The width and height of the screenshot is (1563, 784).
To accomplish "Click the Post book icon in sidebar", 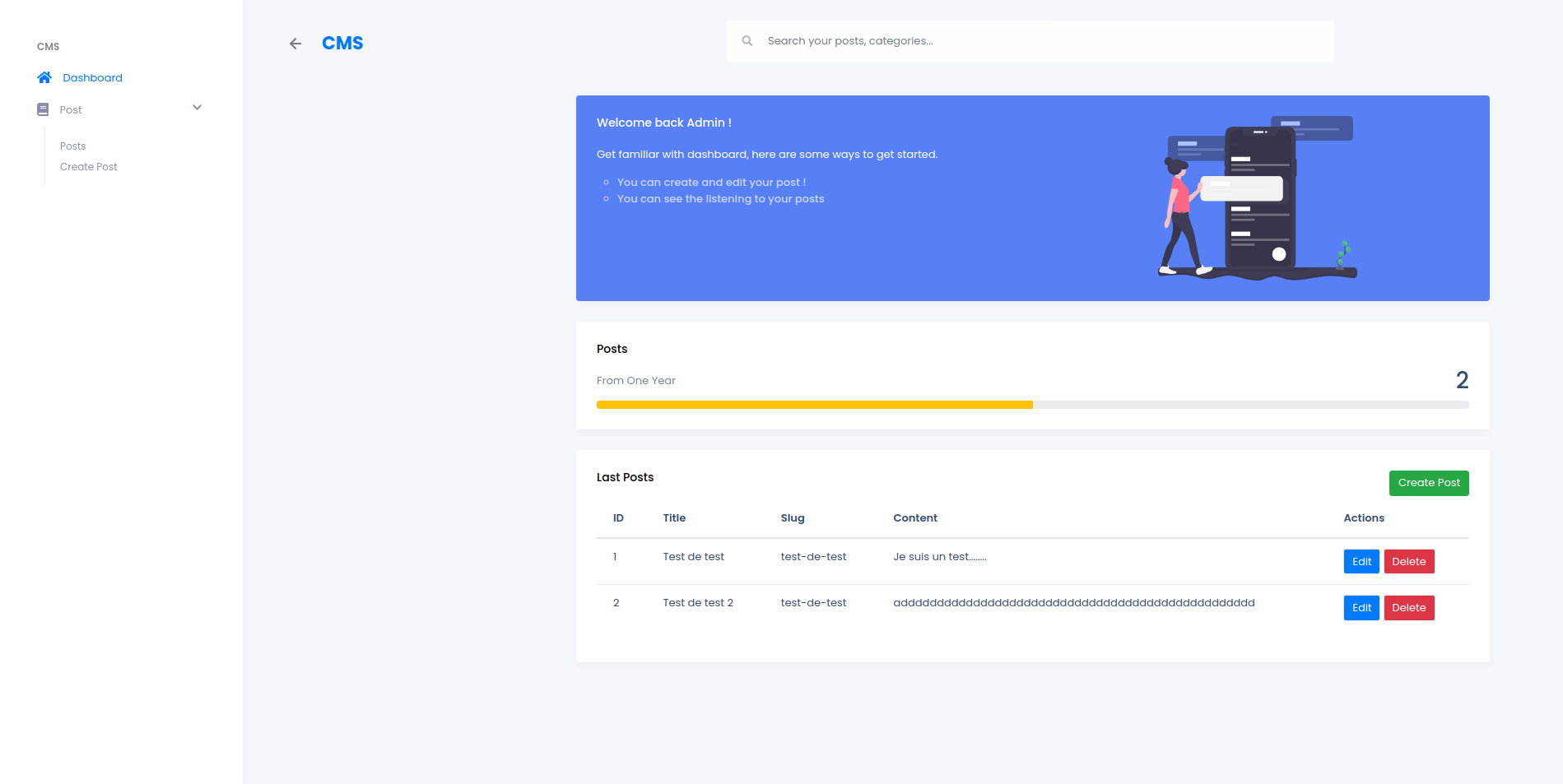I will tap(43, 109).
